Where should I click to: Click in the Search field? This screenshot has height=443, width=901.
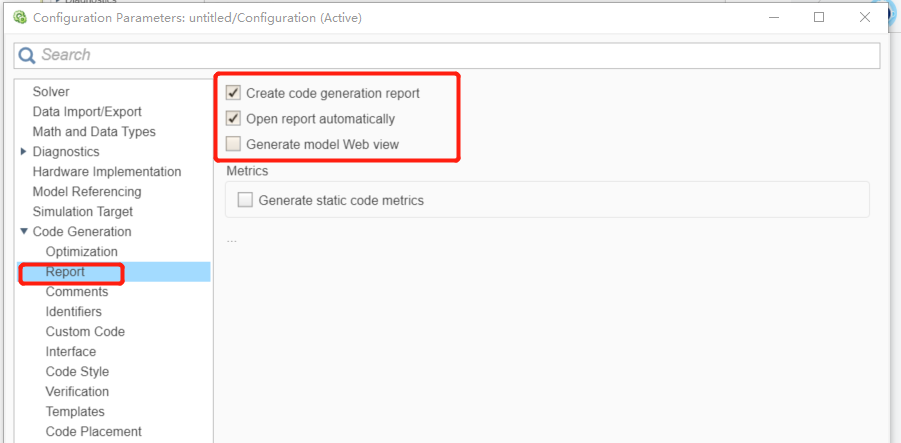(x=450, y=55)
